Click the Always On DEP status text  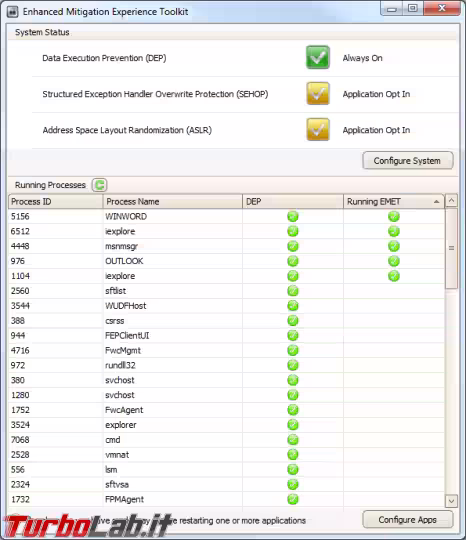[362, 58]
